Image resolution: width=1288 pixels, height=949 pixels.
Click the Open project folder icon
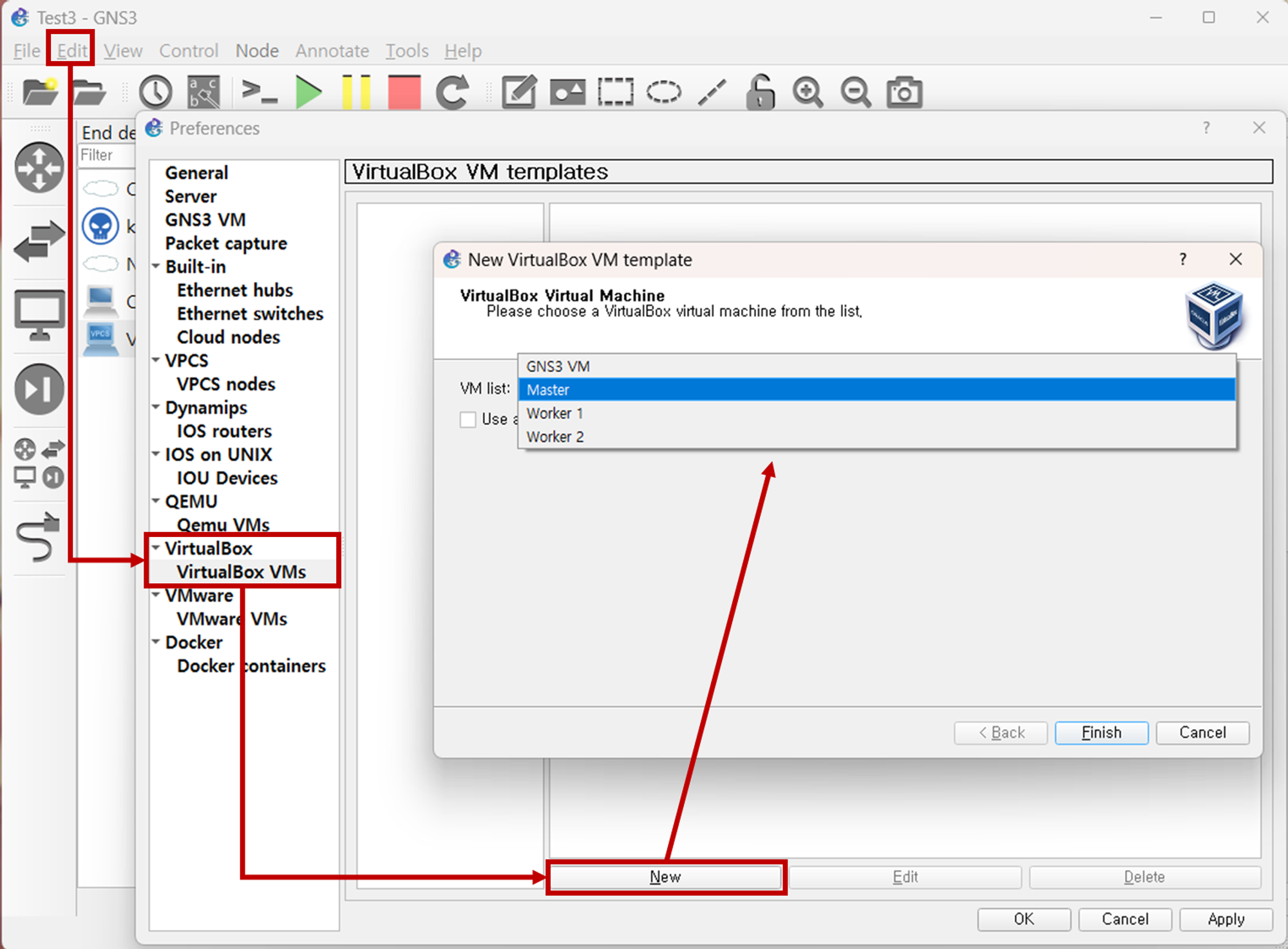[89, 92]
